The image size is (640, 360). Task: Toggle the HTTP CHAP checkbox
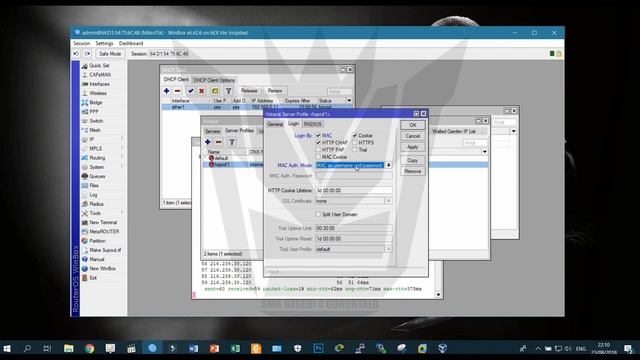click(318, 142)
